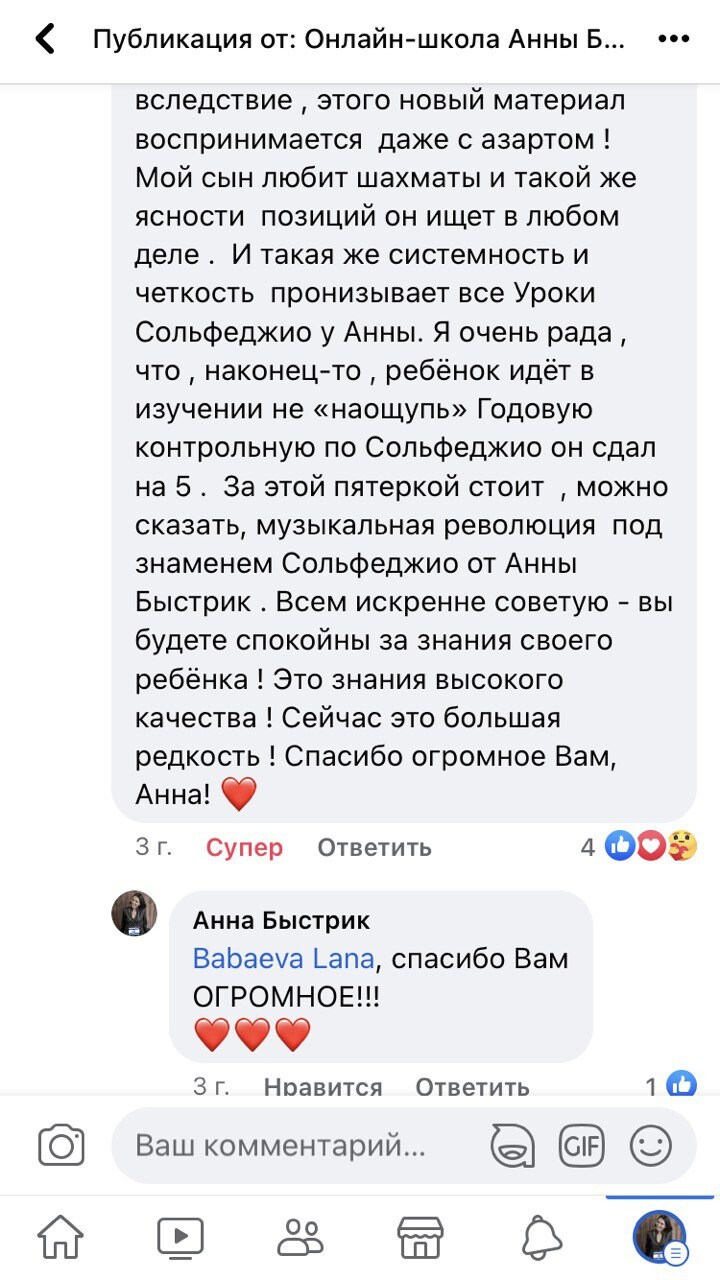Screen dimensions: 720x1280
Task: Tap the camera icon to attach photo
Action: pos(61,1145)
